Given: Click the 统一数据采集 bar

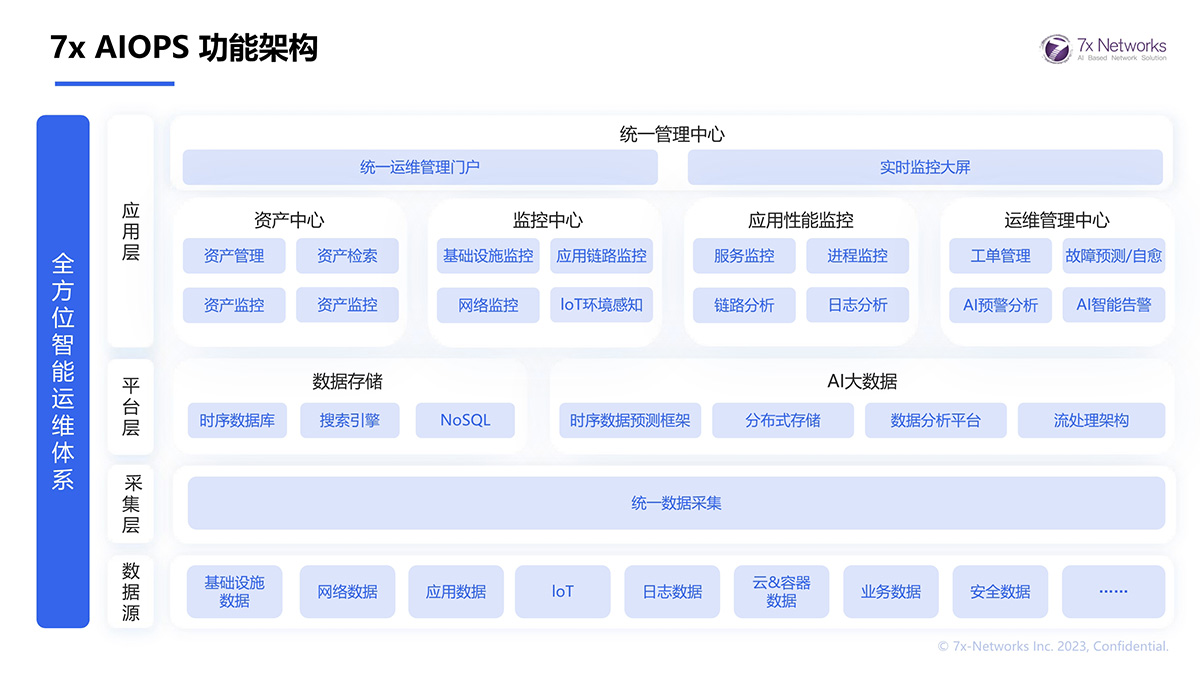Looking at the screenshot, I should (x=675, y=504).
